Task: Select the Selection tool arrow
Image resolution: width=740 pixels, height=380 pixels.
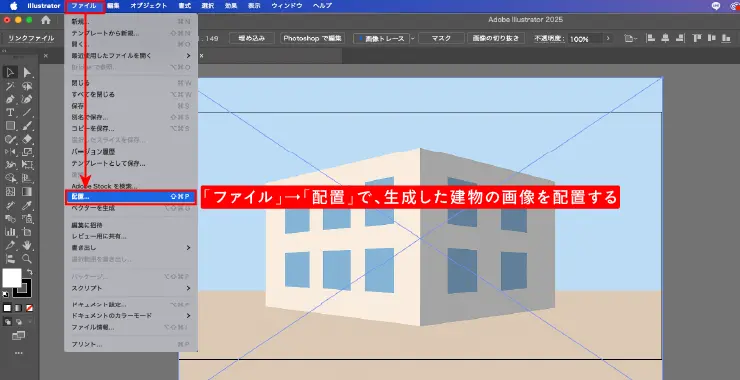Action: 10,72
